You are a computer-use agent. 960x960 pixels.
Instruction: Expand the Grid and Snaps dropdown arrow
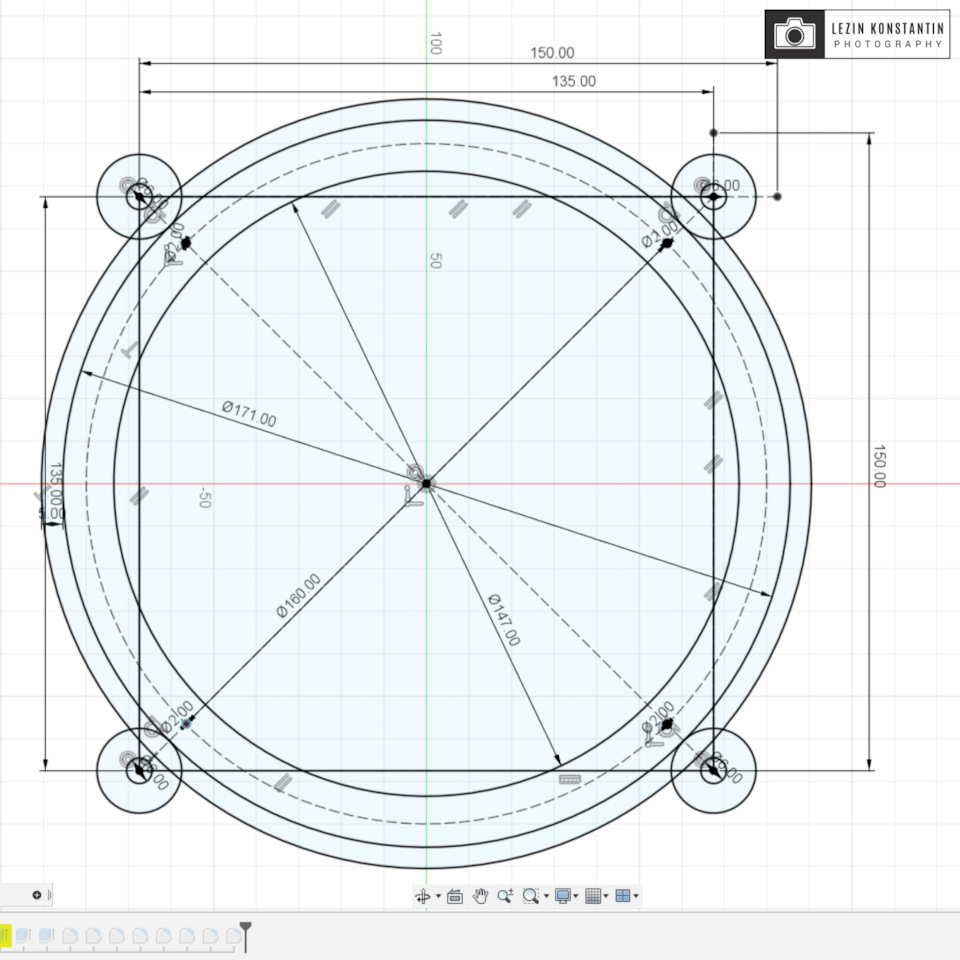click(606, 896)
